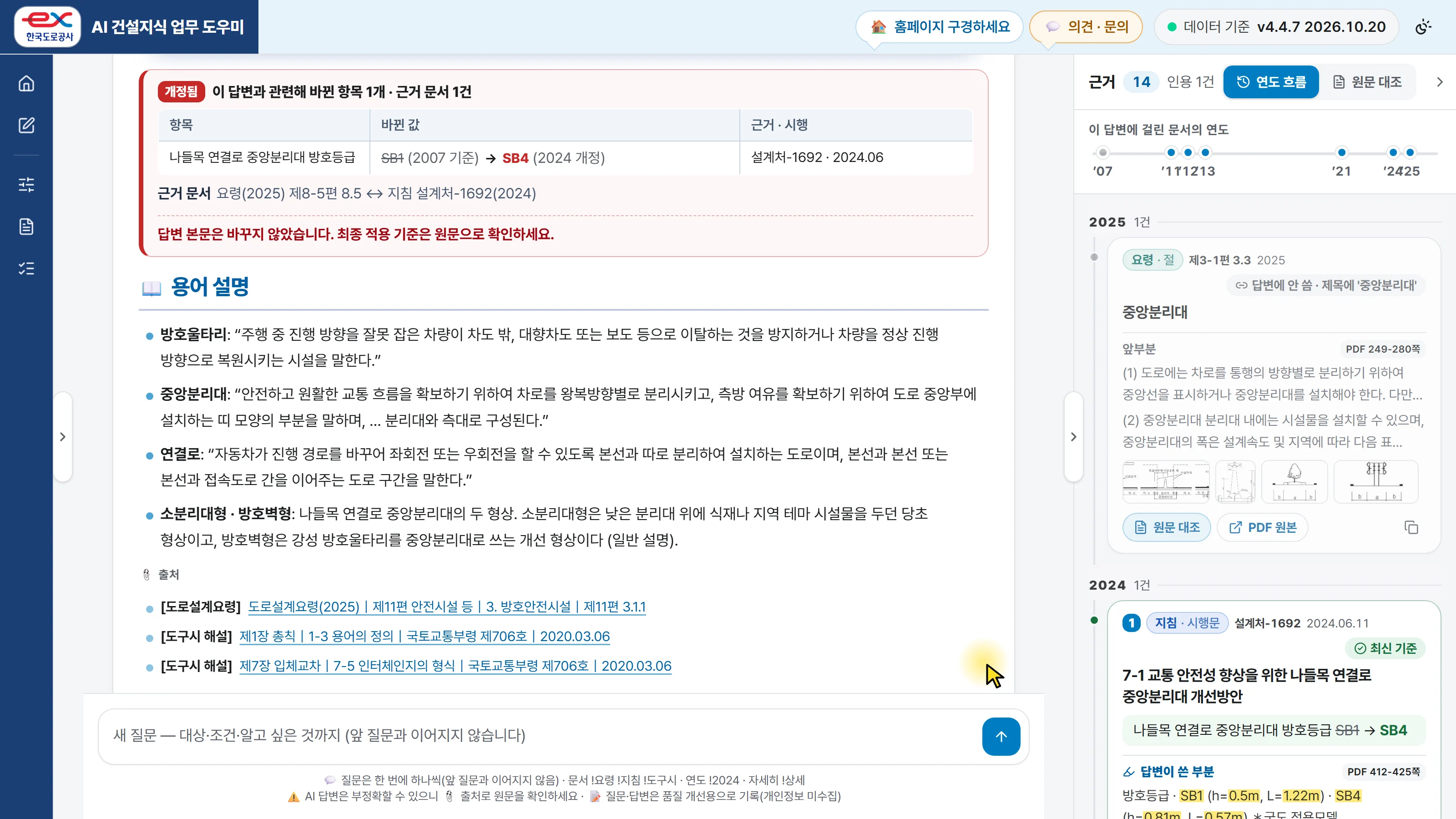This screenshot has width=1456, height=819.
Task: Click the 최신 기준 badge
Action: (x=1385, y=648)
